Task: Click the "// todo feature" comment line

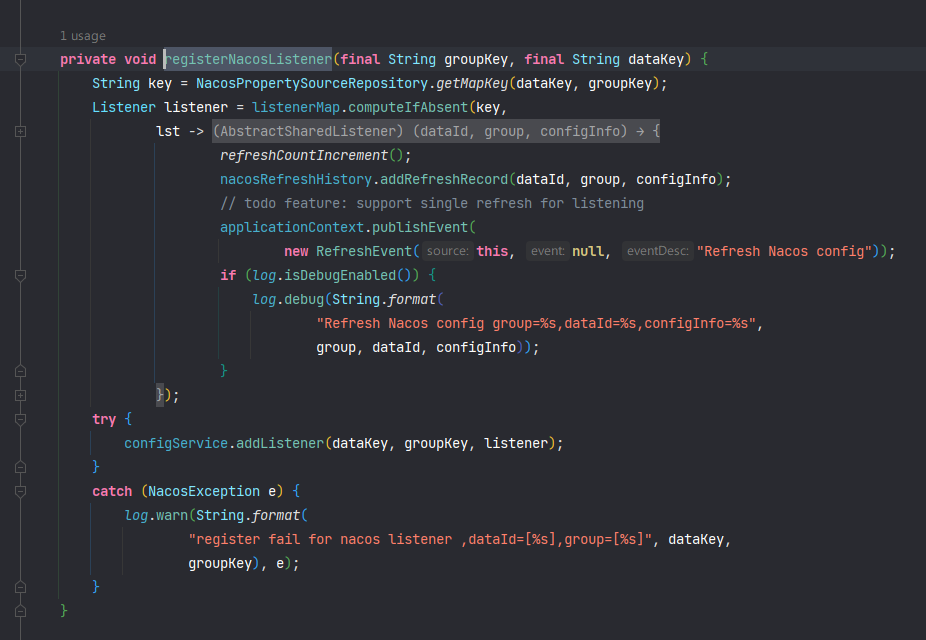Action: click(x=432, y=203)
